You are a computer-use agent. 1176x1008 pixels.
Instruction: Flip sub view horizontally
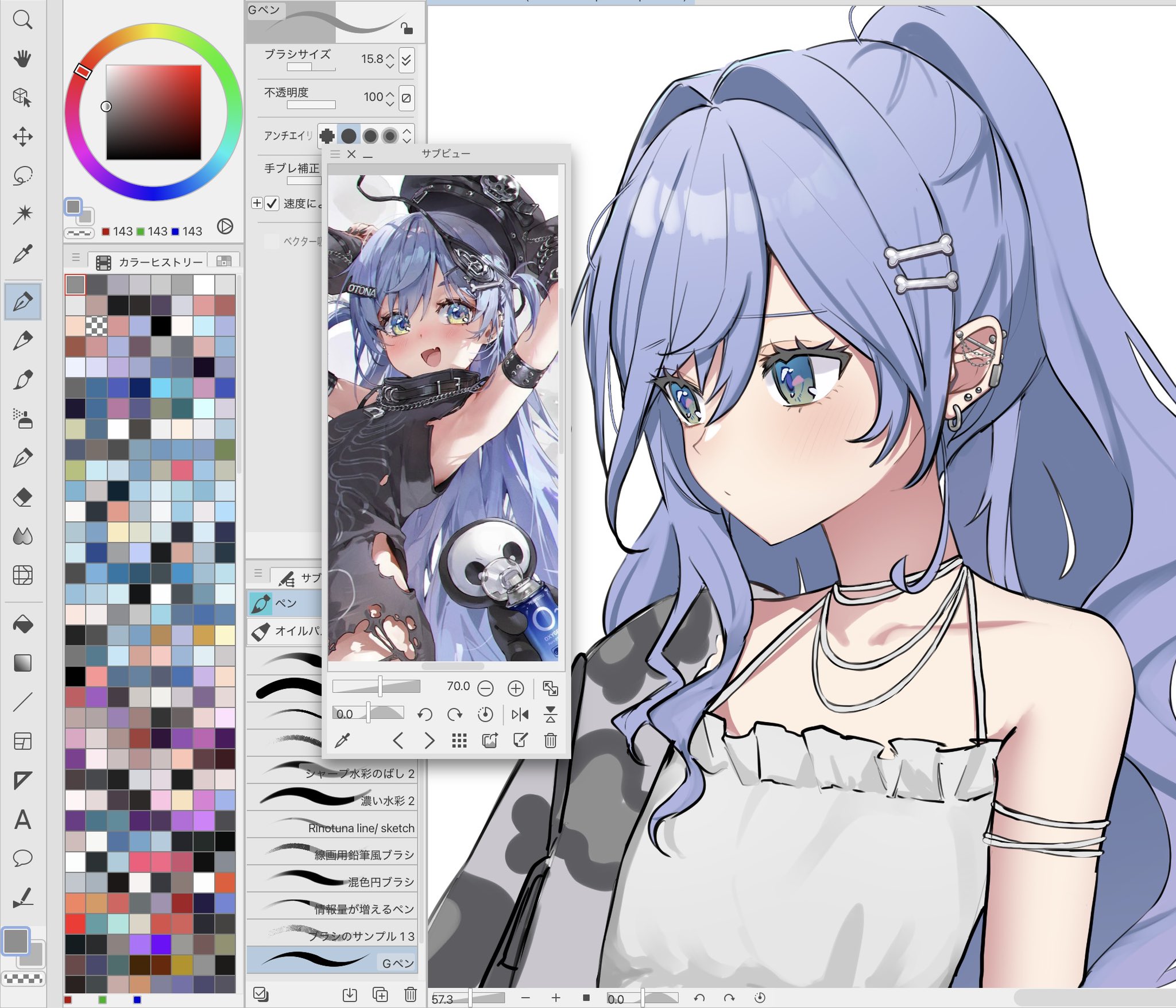point(520,714)
